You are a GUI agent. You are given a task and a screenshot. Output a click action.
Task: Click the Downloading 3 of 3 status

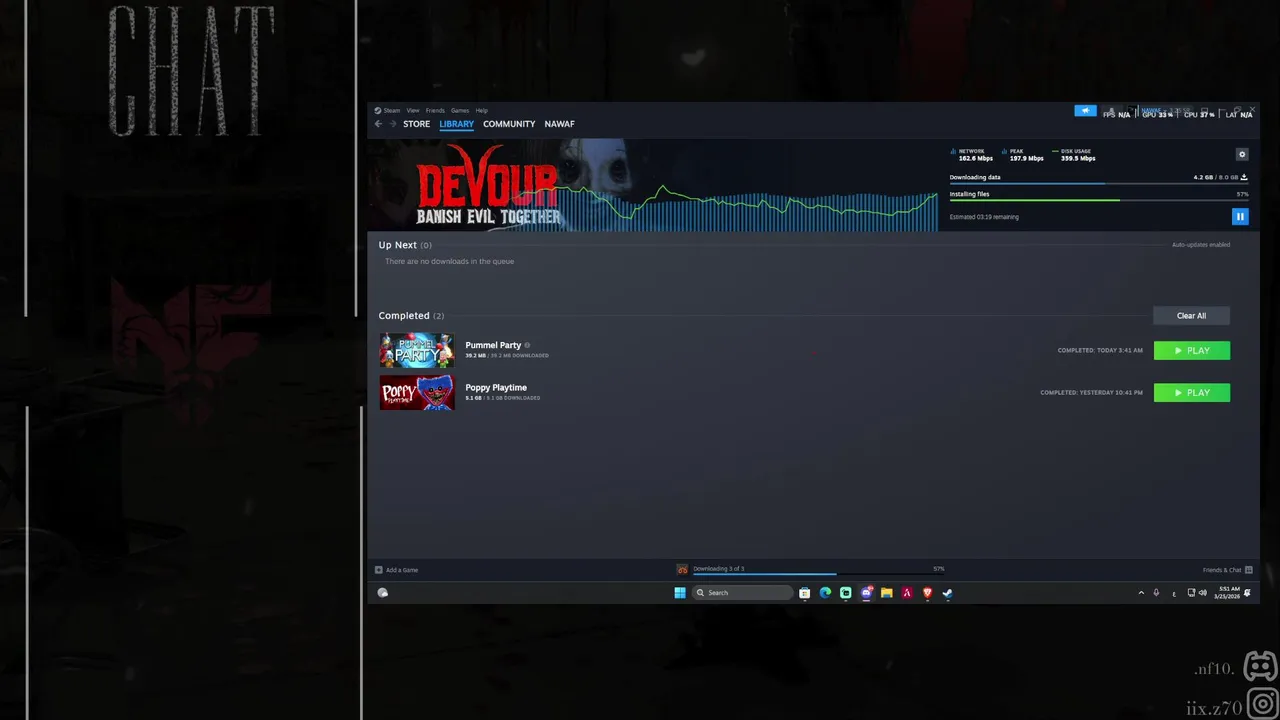coord(719,568)
